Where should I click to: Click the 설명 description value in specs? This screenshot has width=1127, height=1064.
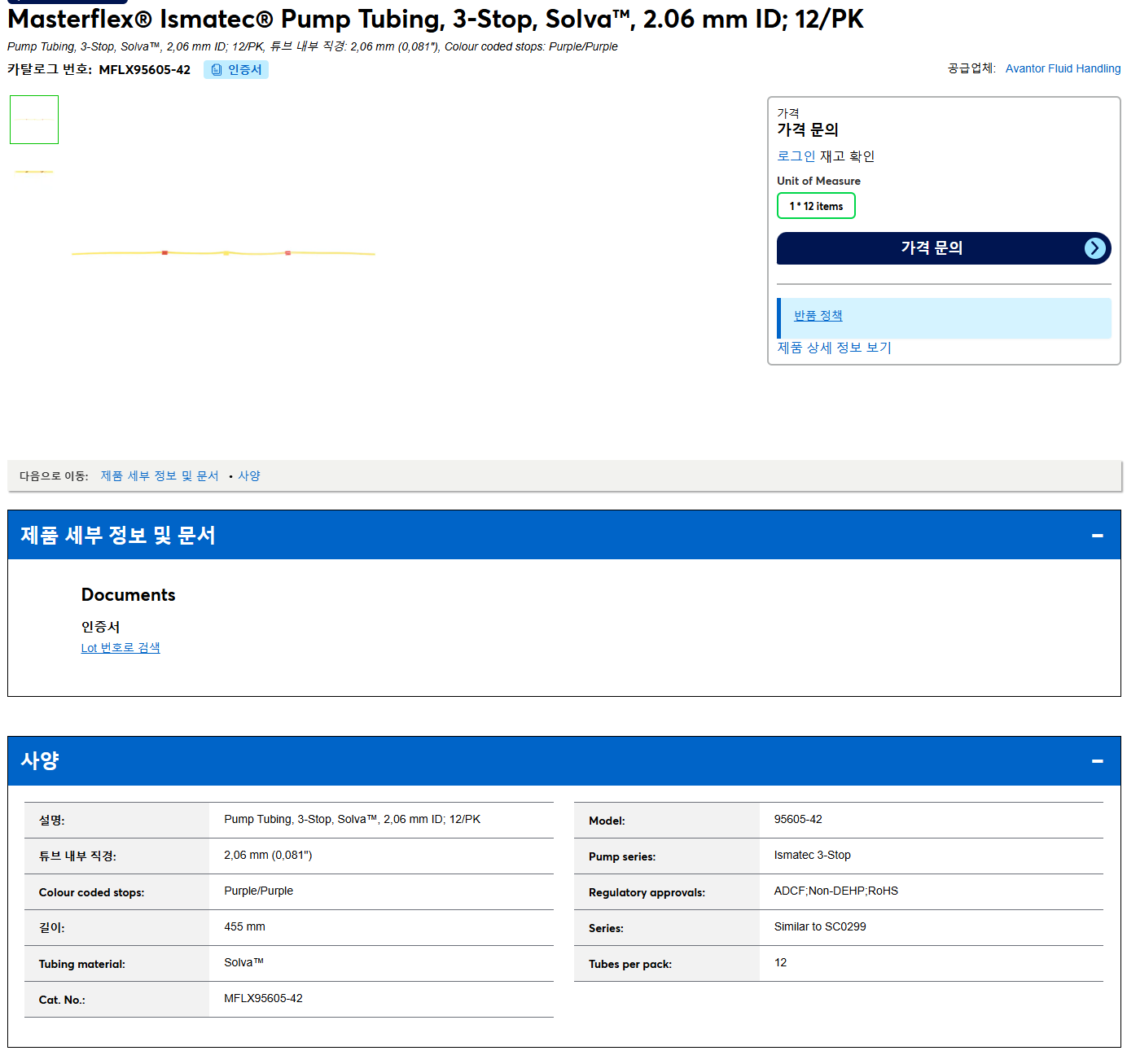pyautogui.click(x=353, y=819)
